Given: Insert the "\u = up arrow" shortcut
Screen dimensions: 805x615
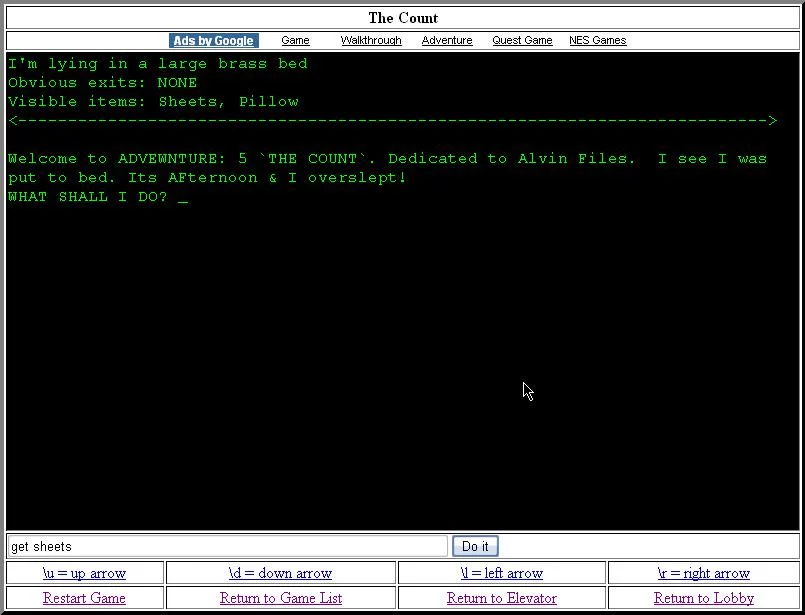Looking at the screenshot, I should (84, 573).
